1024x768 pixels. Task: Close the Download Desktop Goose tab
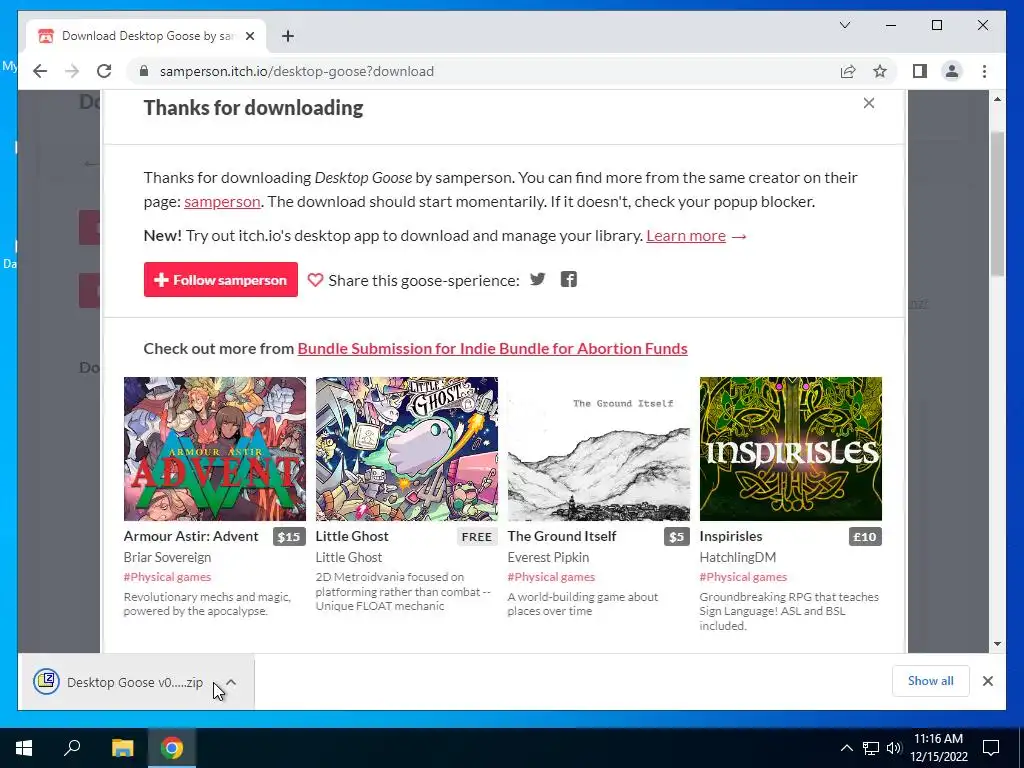coord(249,36)
